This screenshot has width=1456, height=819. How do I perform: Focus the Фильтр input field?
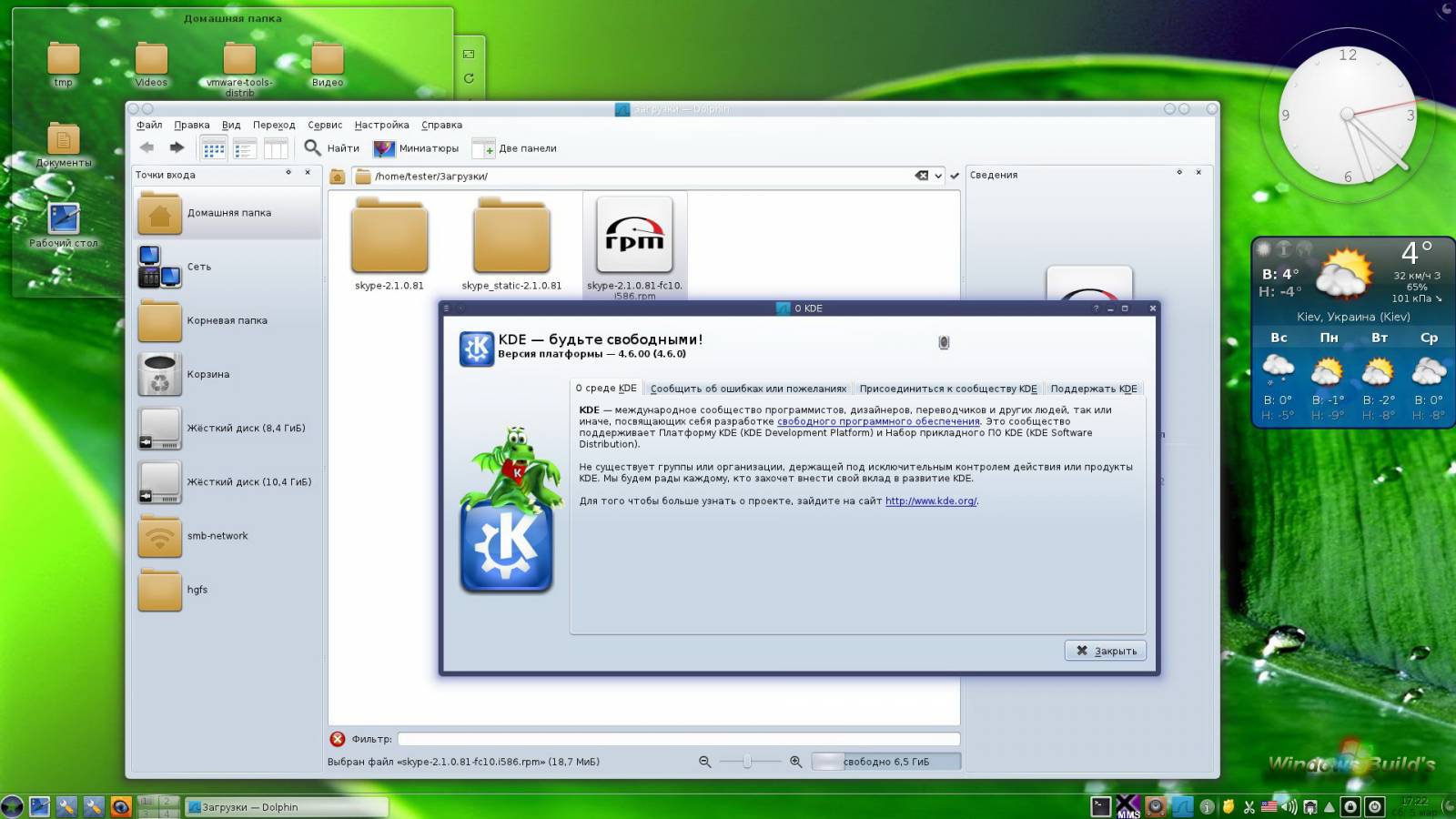click(x=679, y=739)
